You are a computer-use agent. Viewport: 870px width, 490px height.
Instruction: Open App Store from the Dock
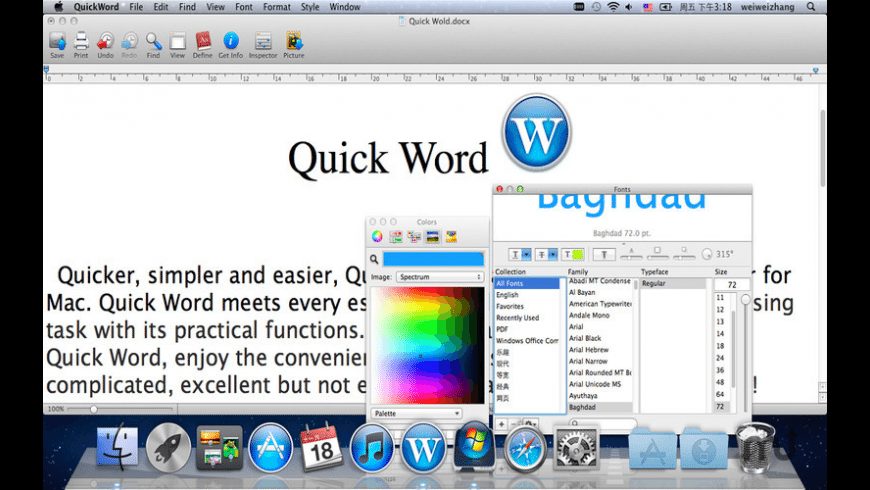coord(270,447)
